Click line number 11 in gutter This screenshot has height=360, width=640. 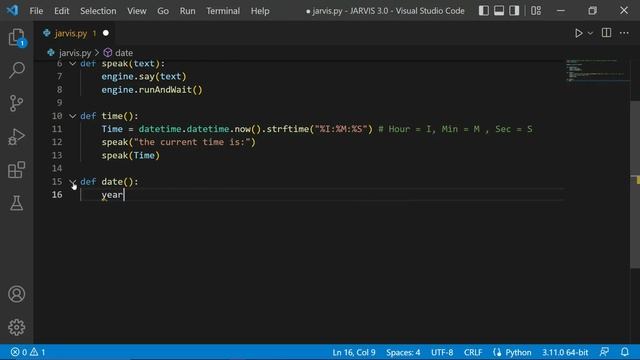tap(57, 129)
